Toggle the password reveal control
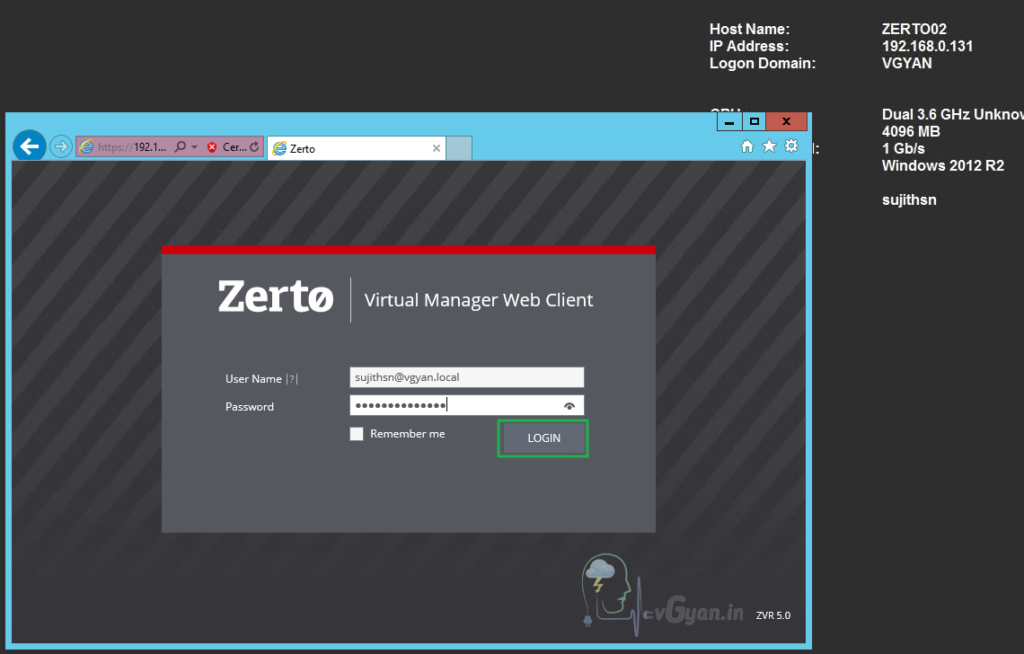 [571, 404]
